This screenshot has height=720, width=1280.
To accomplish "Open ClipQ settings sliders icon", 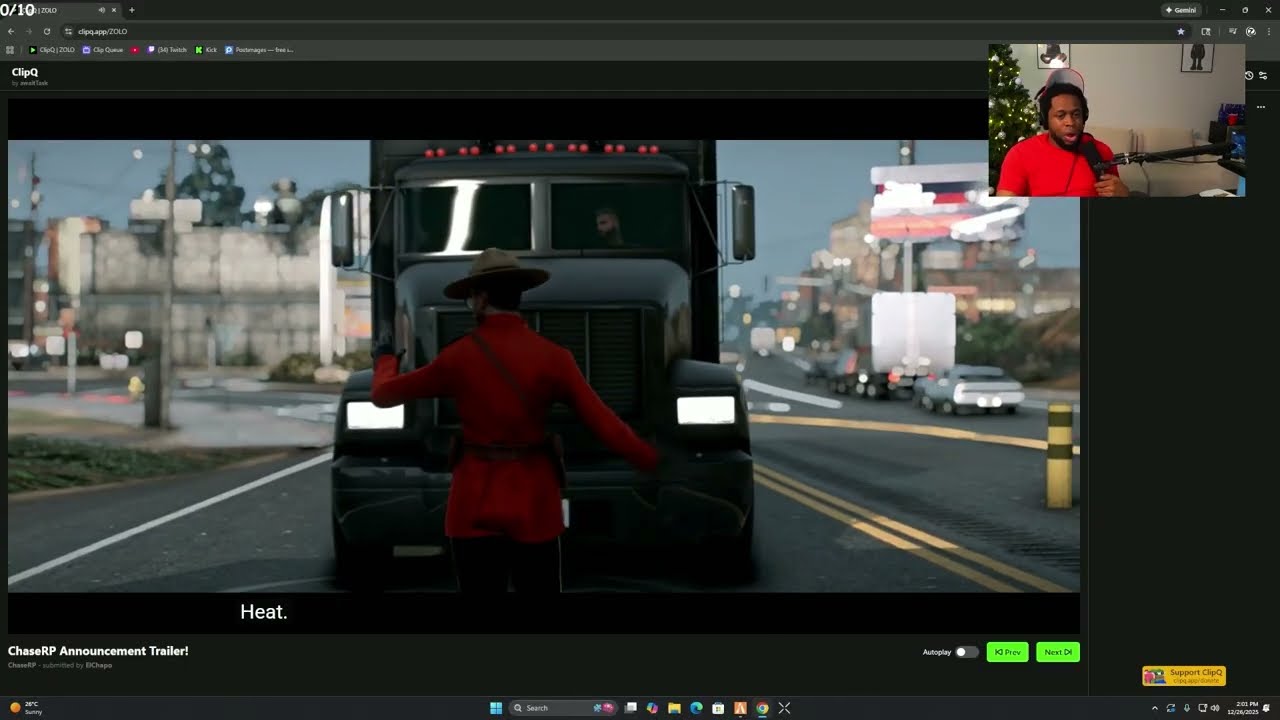I will tap(1263, 76).
